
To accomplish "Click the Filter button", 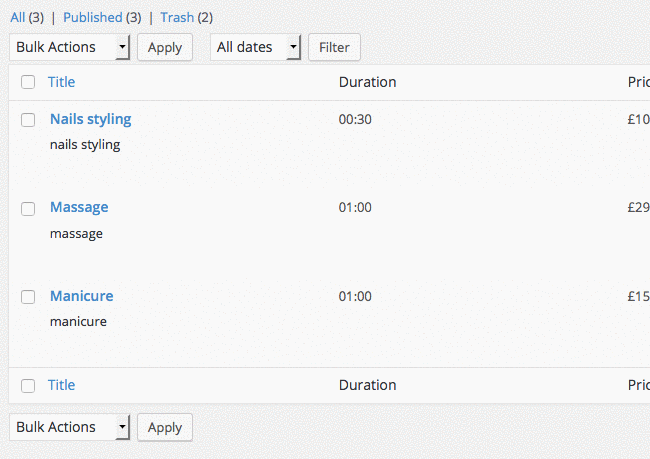I will click(334, 47).
